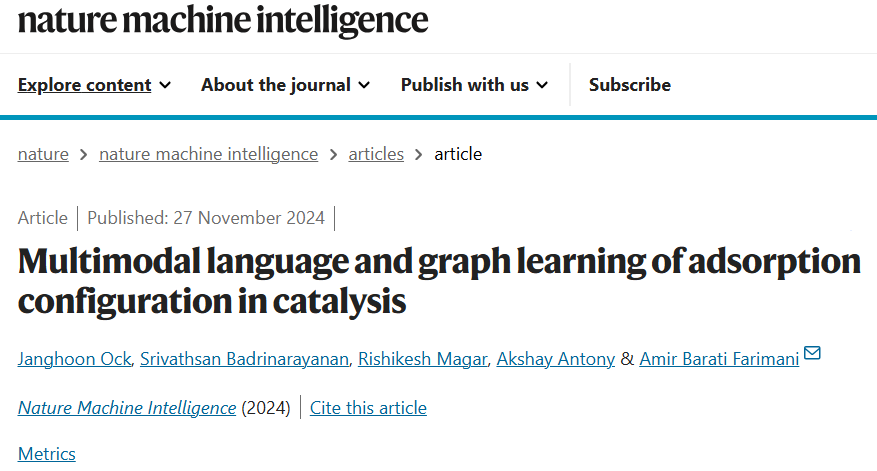877x471 pixels.
Task: Select author Akshay Antony
Action: 555,359
